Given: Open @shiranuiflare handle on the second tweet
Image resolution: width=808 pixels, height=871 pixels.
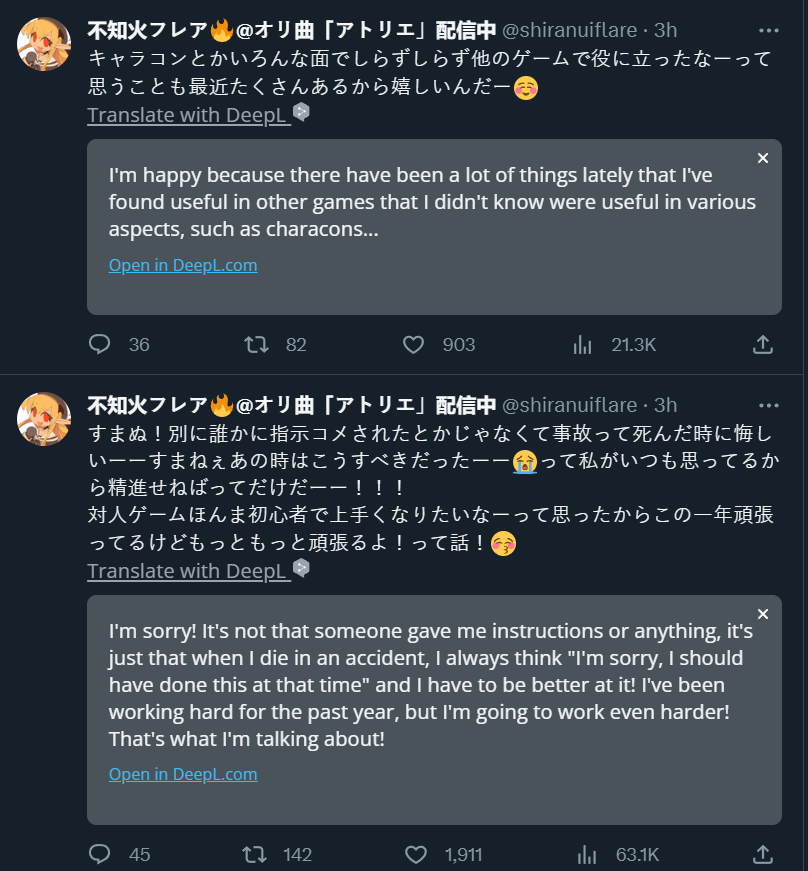Looking at the screenshot, I should tap(569, 405).
